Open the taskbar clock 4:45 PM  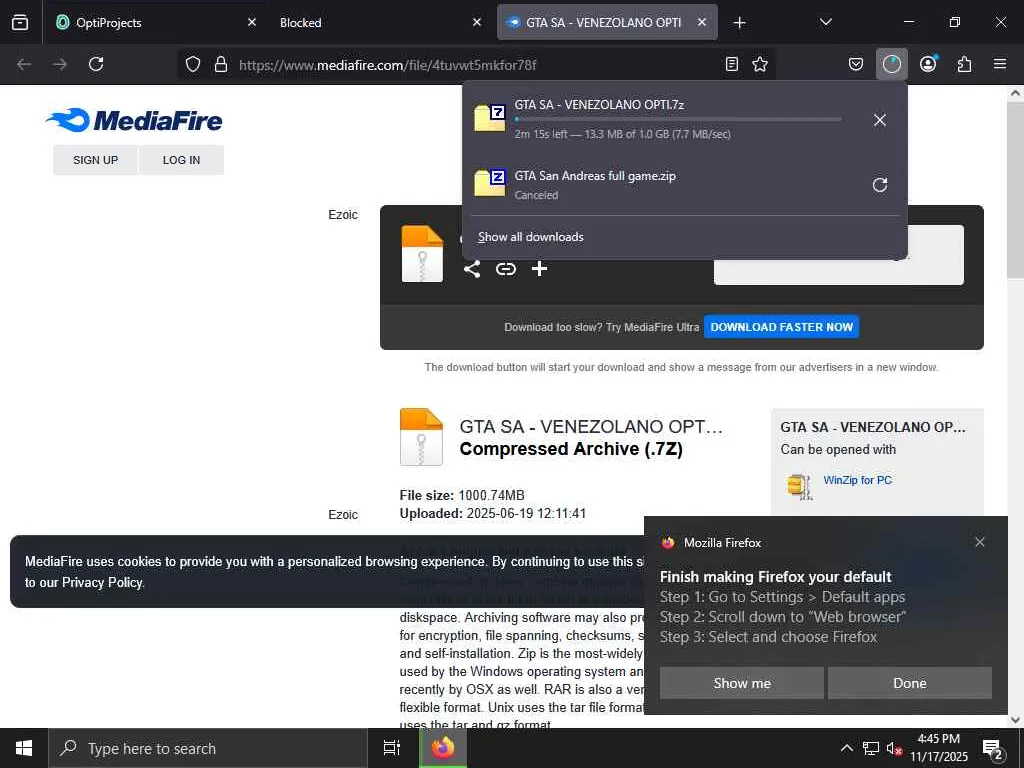938,748
